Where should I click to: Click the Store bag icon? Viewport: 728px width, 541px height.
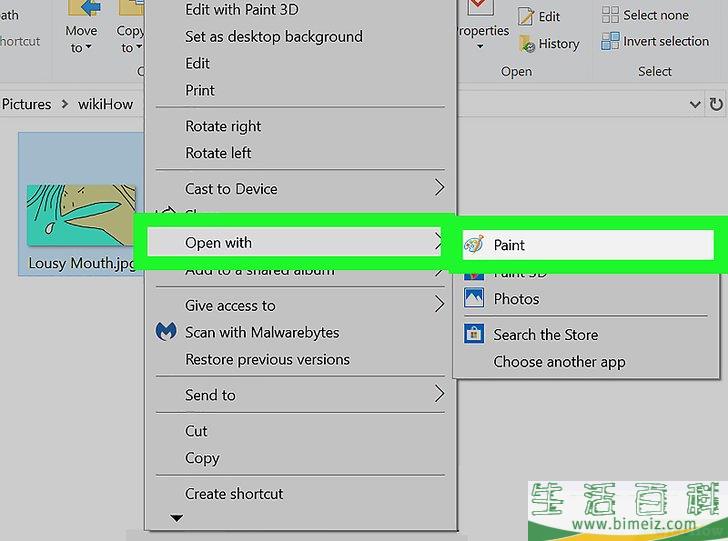pyautogui.click(x=474, y=334)
